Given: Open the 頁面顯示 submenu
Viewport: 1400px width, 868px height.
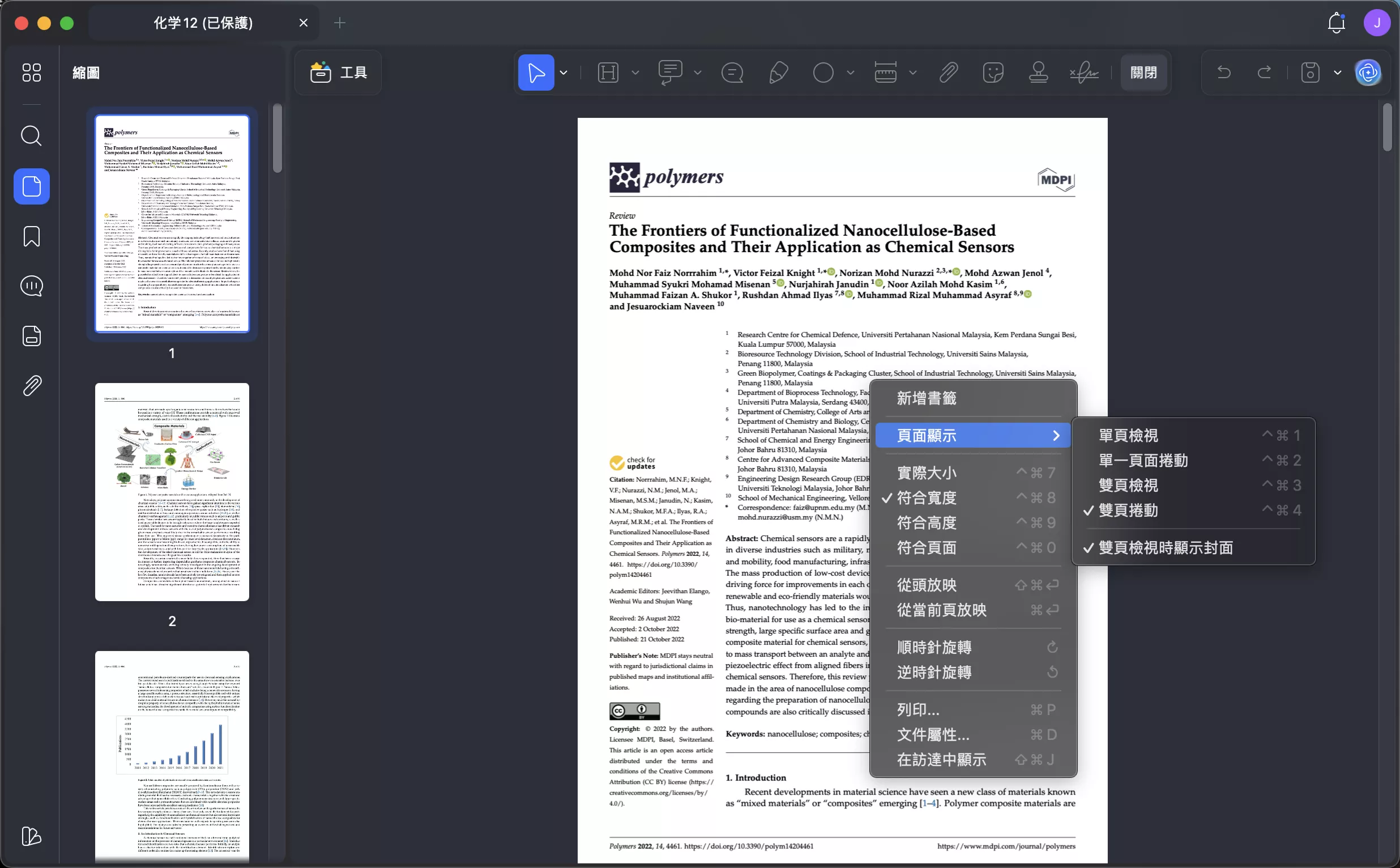Looking at the screenshot, I should (x=973, y=435).
